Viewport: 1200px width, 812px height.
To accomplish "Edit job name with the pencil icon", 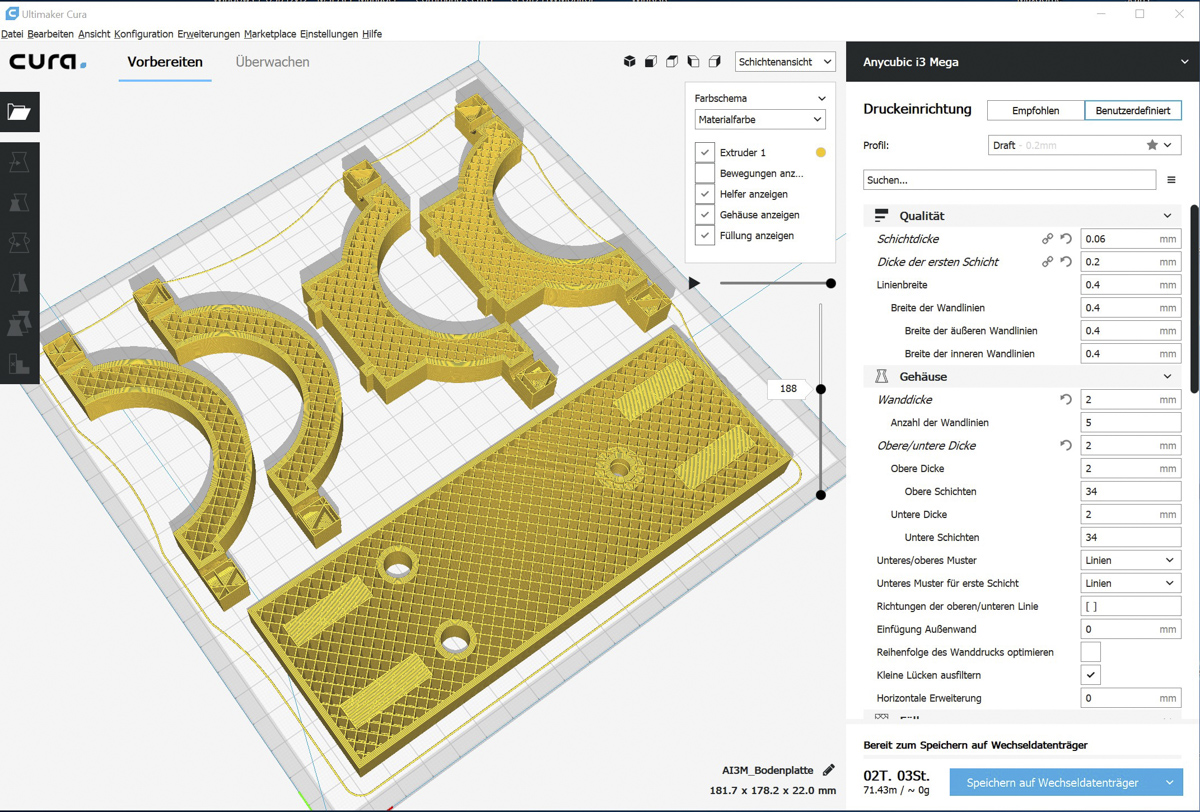I will coord(828,770).
